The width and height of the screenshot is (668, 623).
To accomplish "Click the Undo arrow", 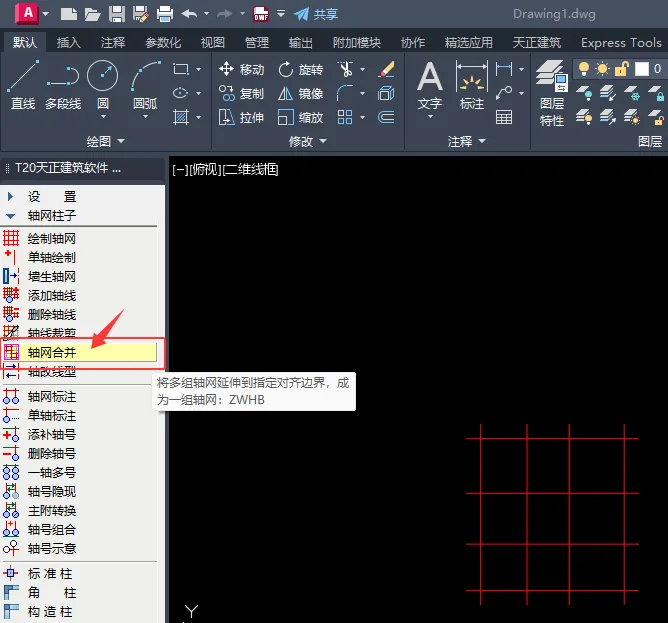I will [189, 14].
